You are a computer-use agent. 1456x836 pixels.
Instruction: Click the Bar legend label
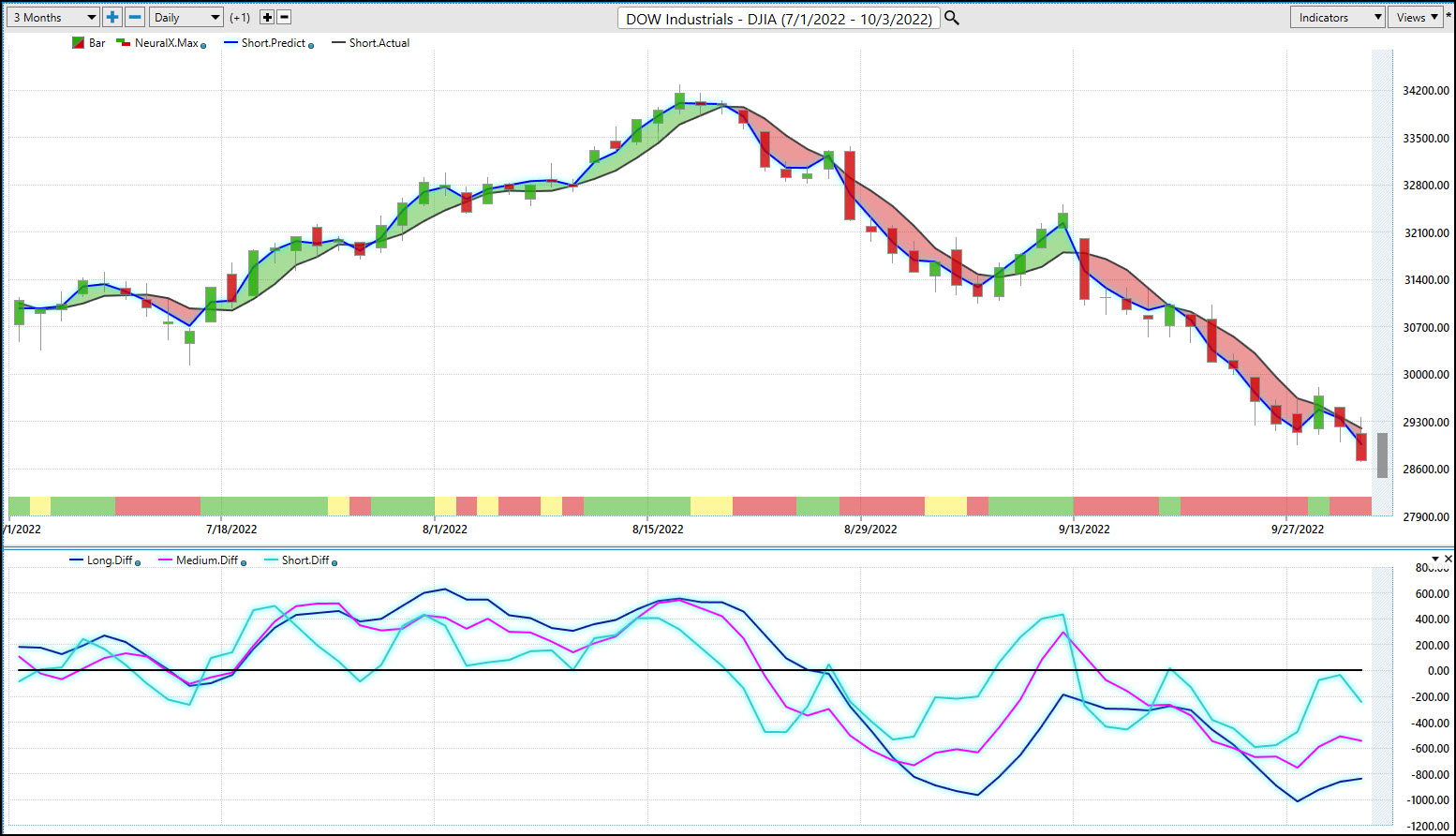97,43
